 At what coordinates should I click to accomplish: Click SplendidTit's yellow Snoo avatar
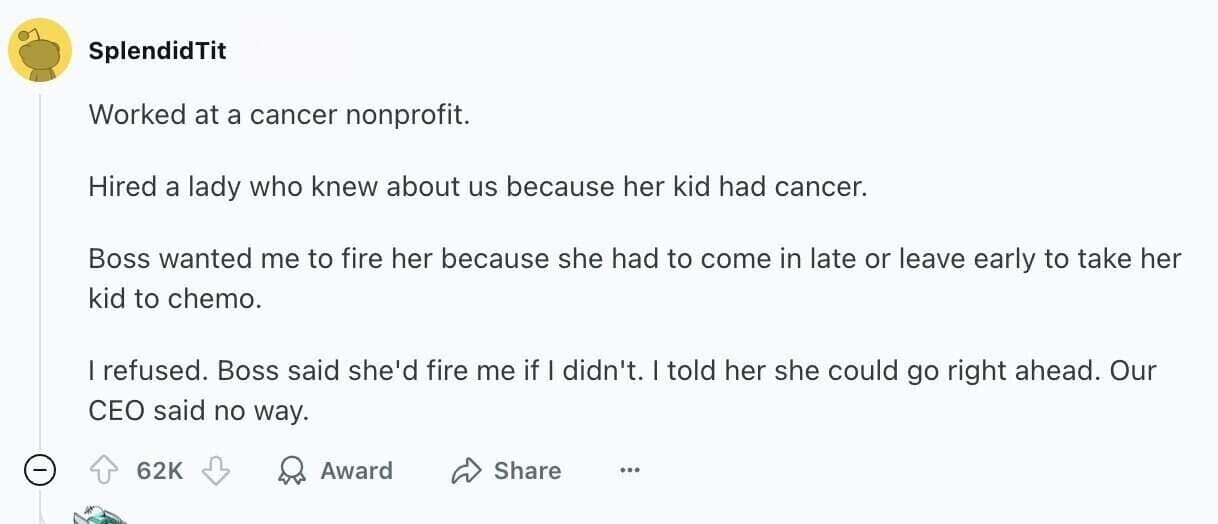[x=40, y=50]
